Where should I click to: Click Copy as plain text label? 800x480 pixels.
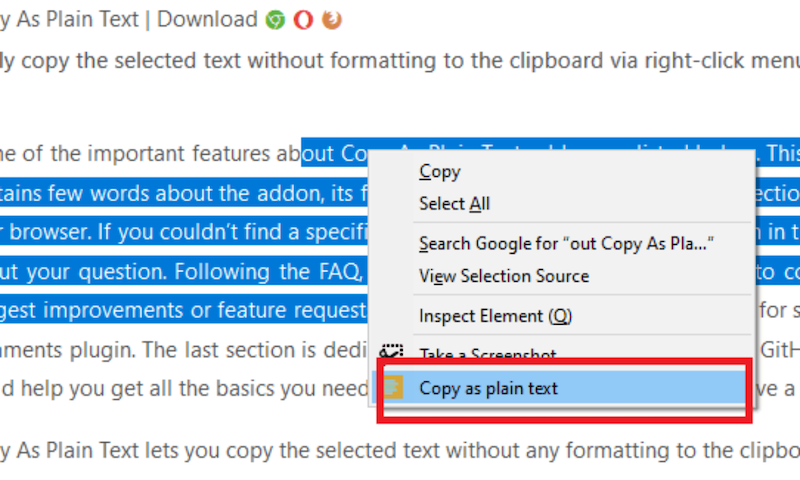point(488,388)
